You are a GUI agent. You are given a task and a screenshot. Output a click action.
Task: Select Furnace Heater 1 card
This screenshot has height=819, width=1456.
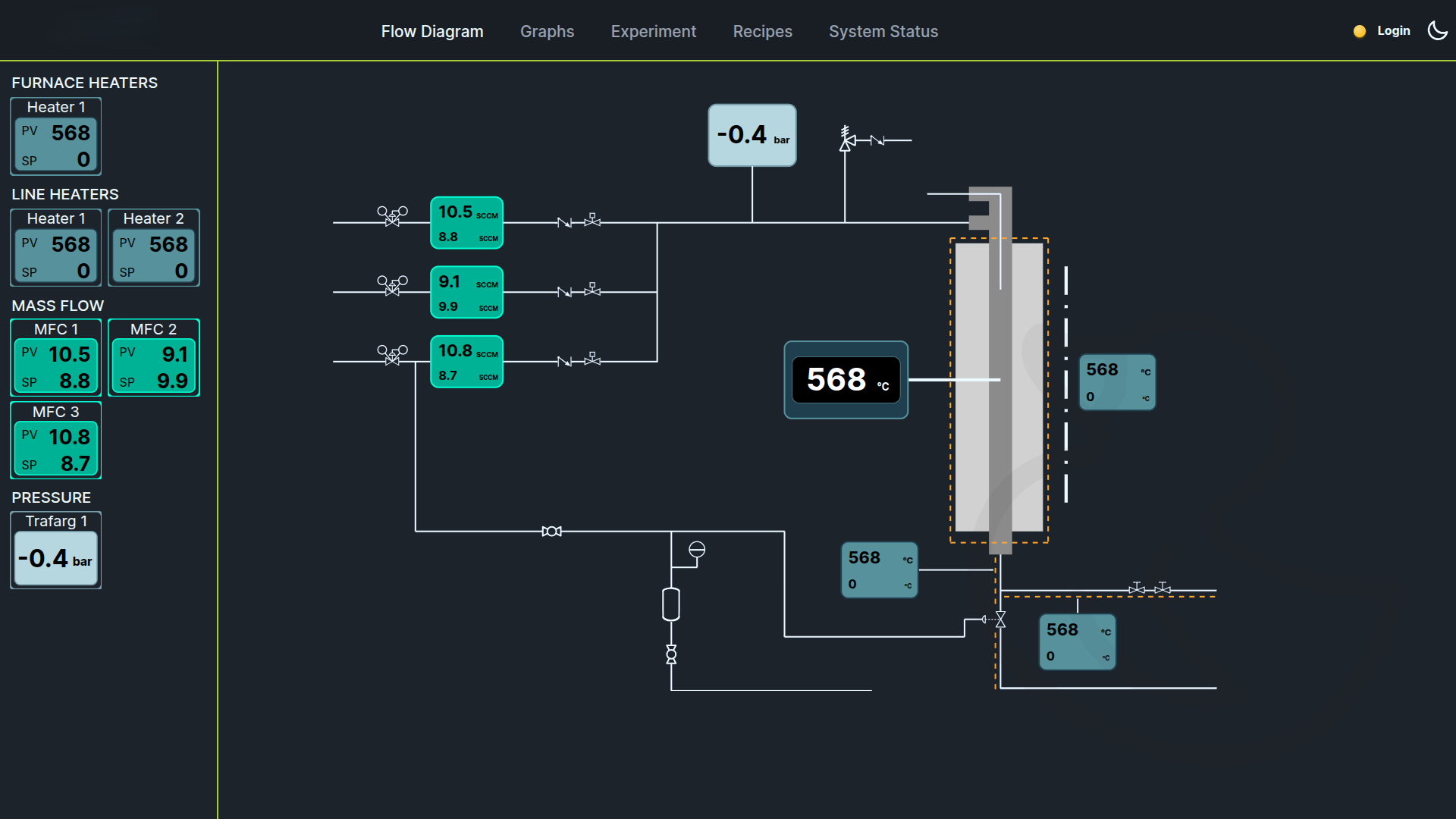pyautogui.click(x=56, y=136)
